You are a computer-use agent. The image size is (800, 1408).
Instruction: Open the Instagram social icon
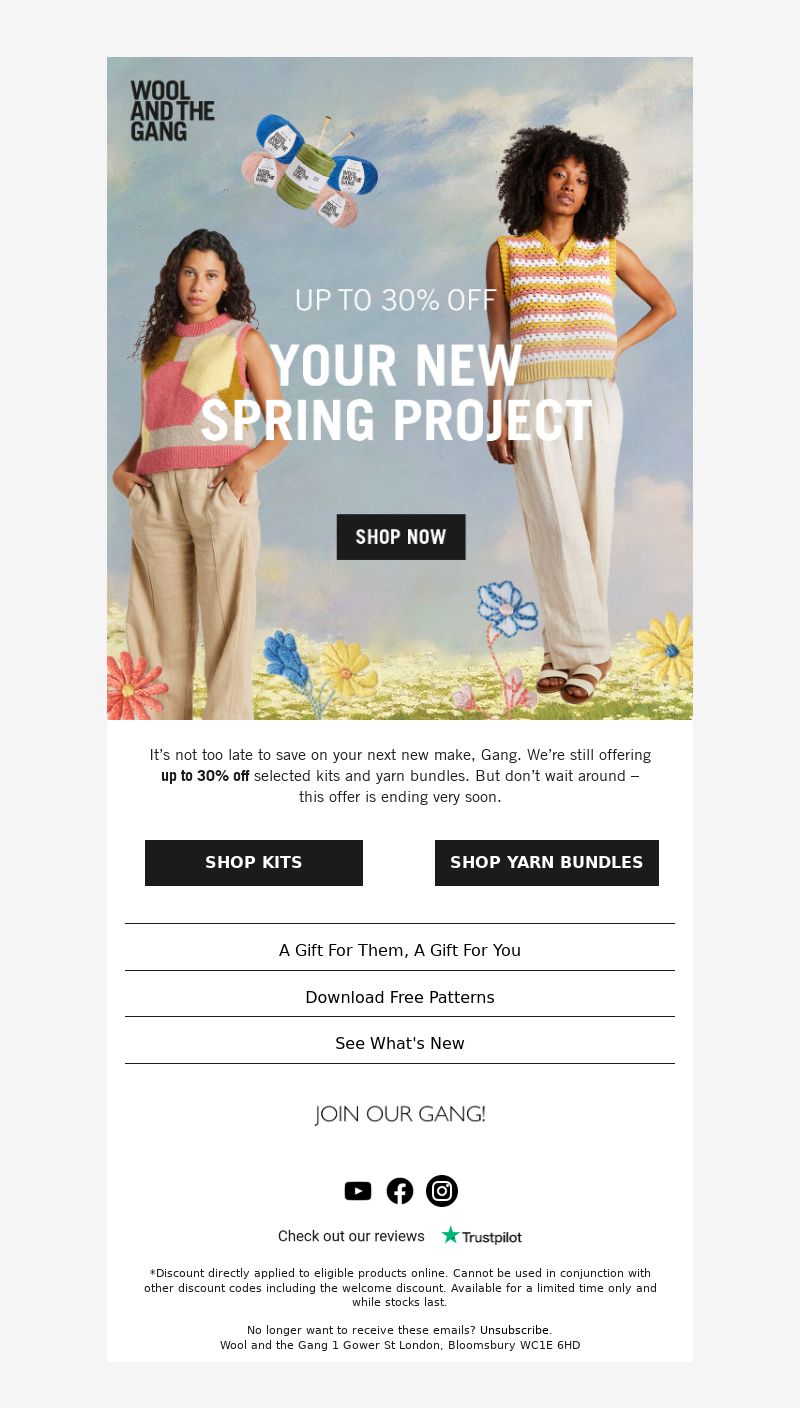pos(442,1191)
